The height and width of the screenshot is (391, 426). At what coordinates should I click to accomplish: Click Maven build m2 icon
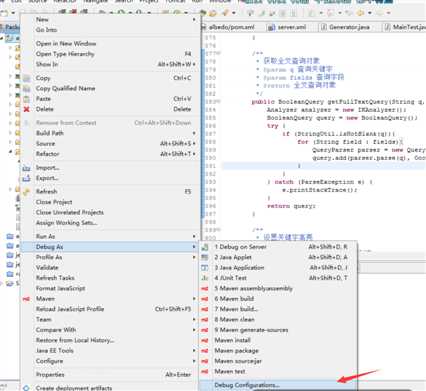[x=205, y=299]
